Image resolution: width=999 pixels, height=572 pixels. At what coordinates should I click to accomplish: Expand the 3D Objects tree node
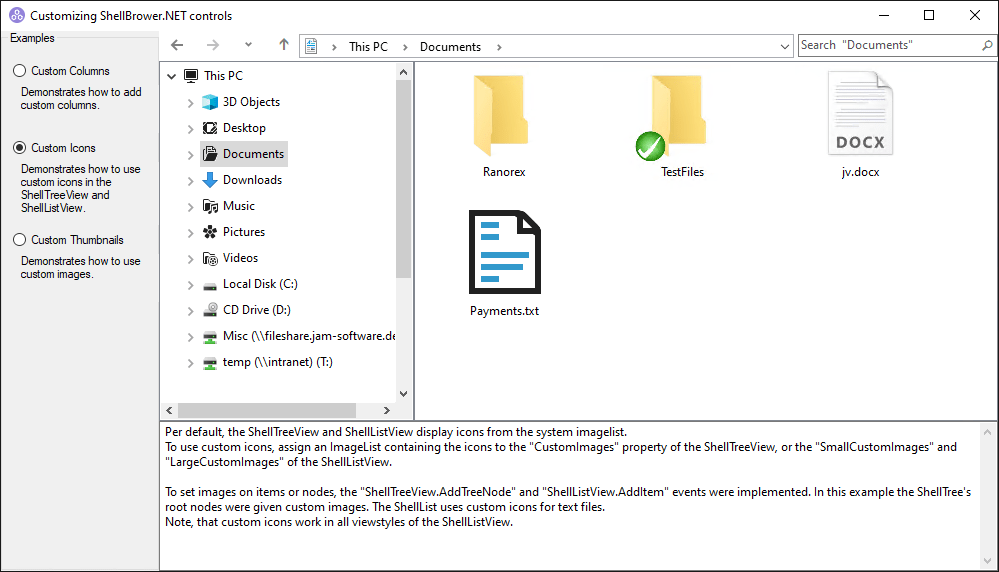click(190, 102)
